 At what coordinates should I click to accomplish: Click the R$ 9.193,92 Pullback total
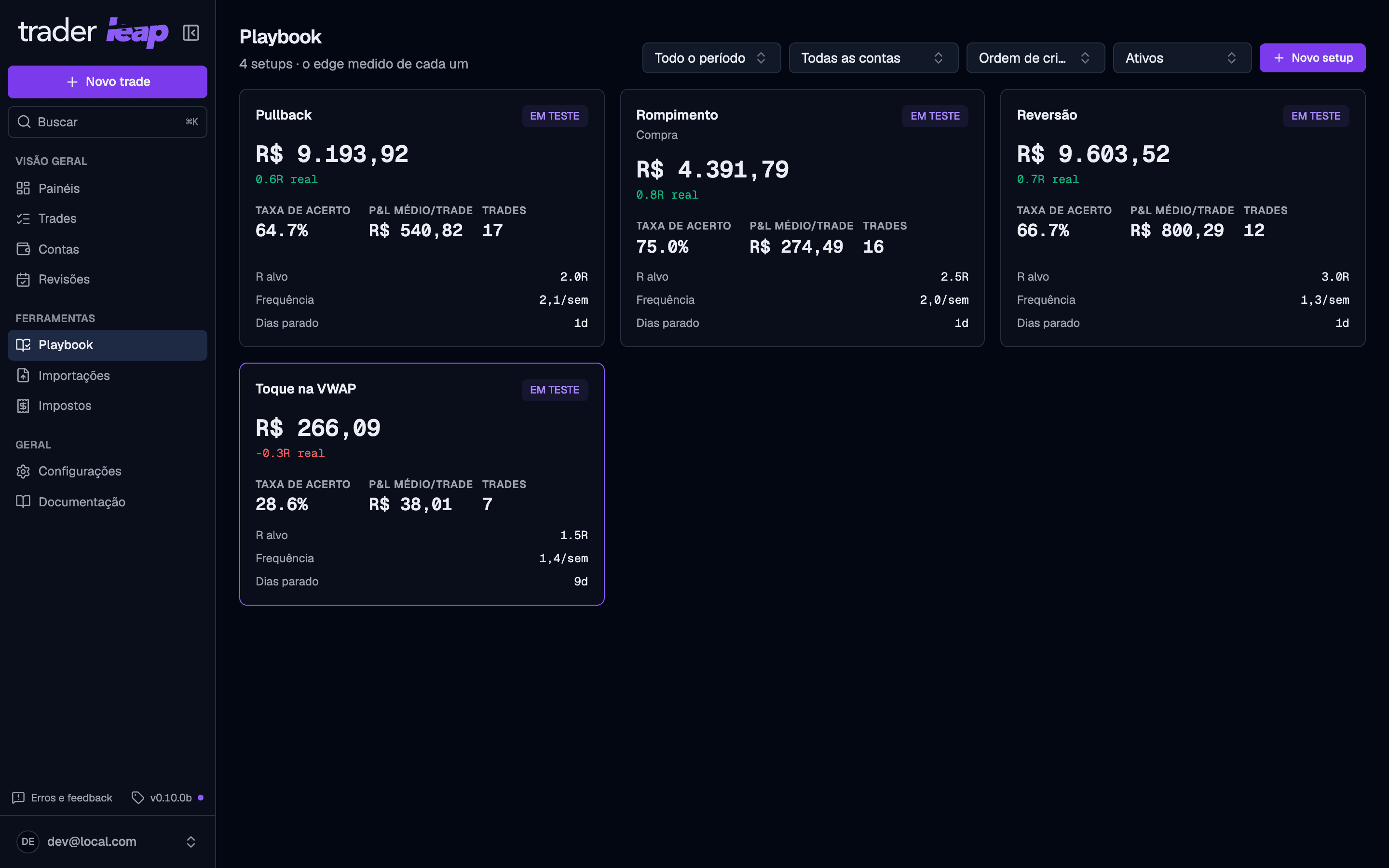[332, 154]
